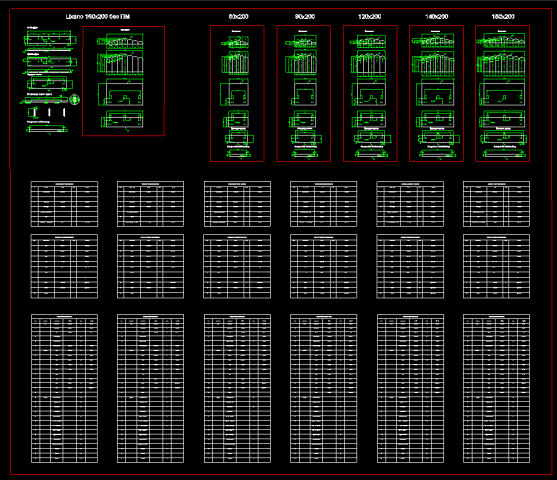This screenshot has width=557, height=480.
Task: Select the "90x200" heading text
Action: [305, 16]
